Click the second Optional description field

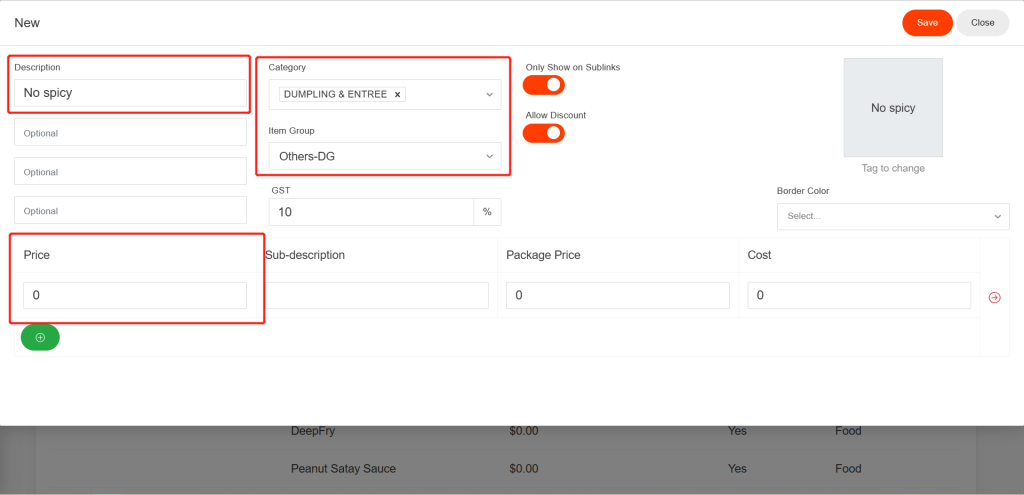(x=130, y=172)
